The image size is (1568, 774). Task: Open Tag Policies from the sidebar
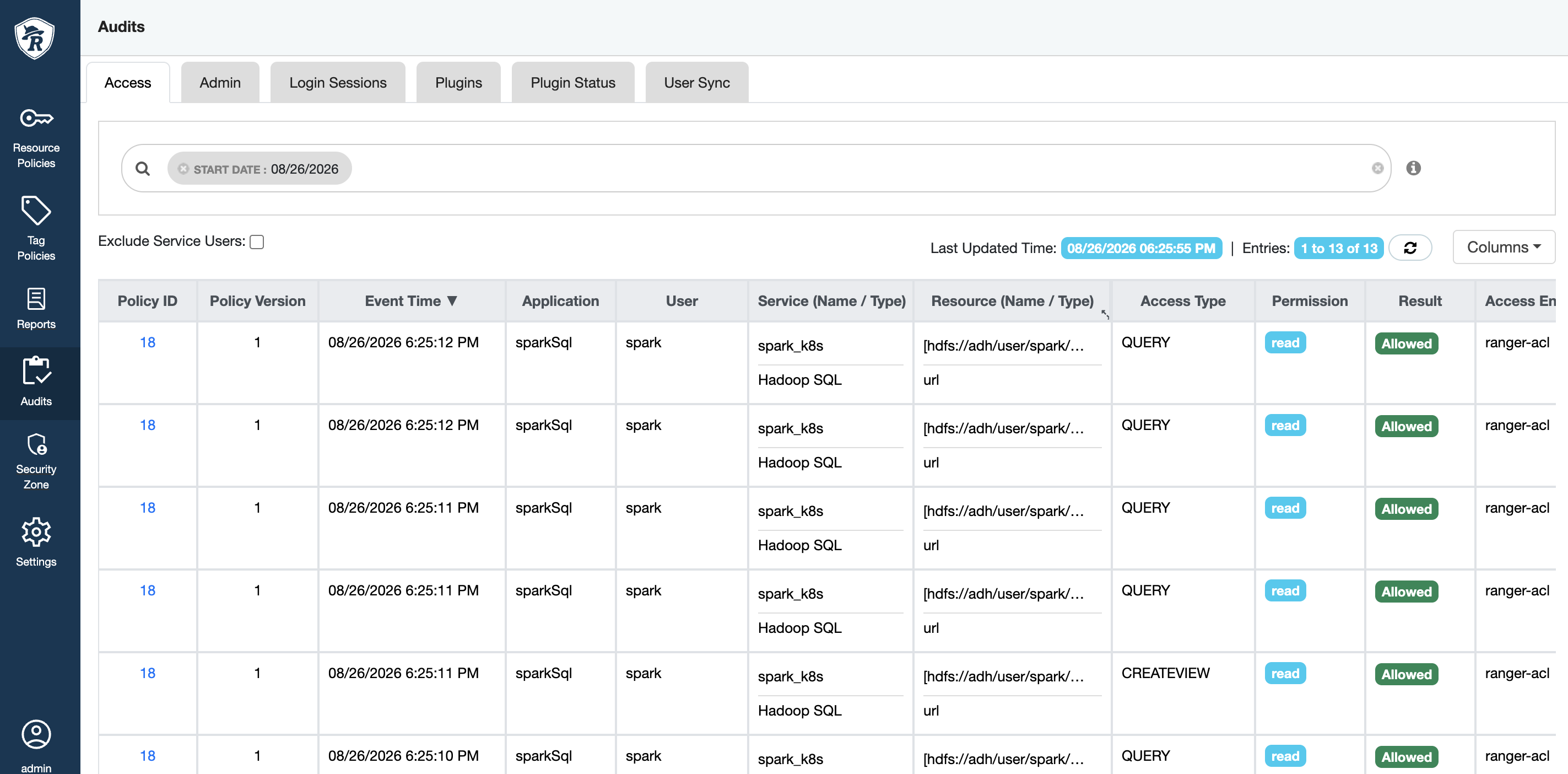36,228
